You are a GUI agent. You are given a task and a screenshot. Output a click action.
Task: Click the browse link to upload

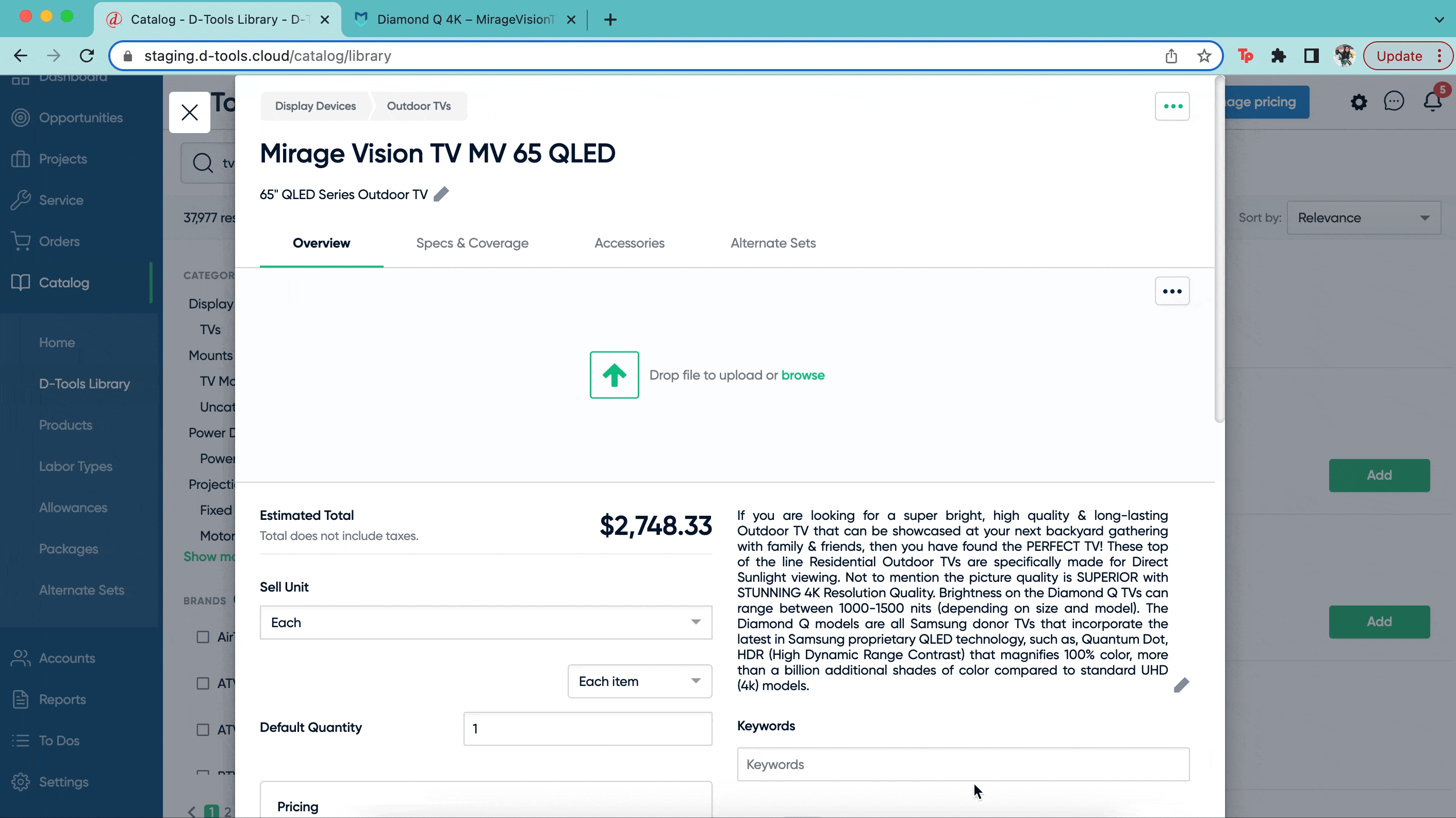click(x=803, y=375)
